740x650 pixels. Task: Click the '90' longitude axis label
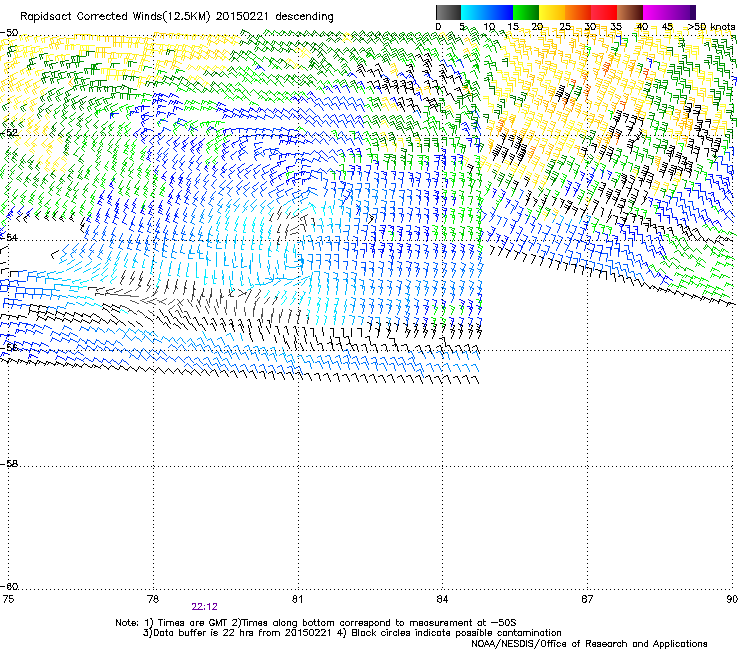click(x=732, y=599)
